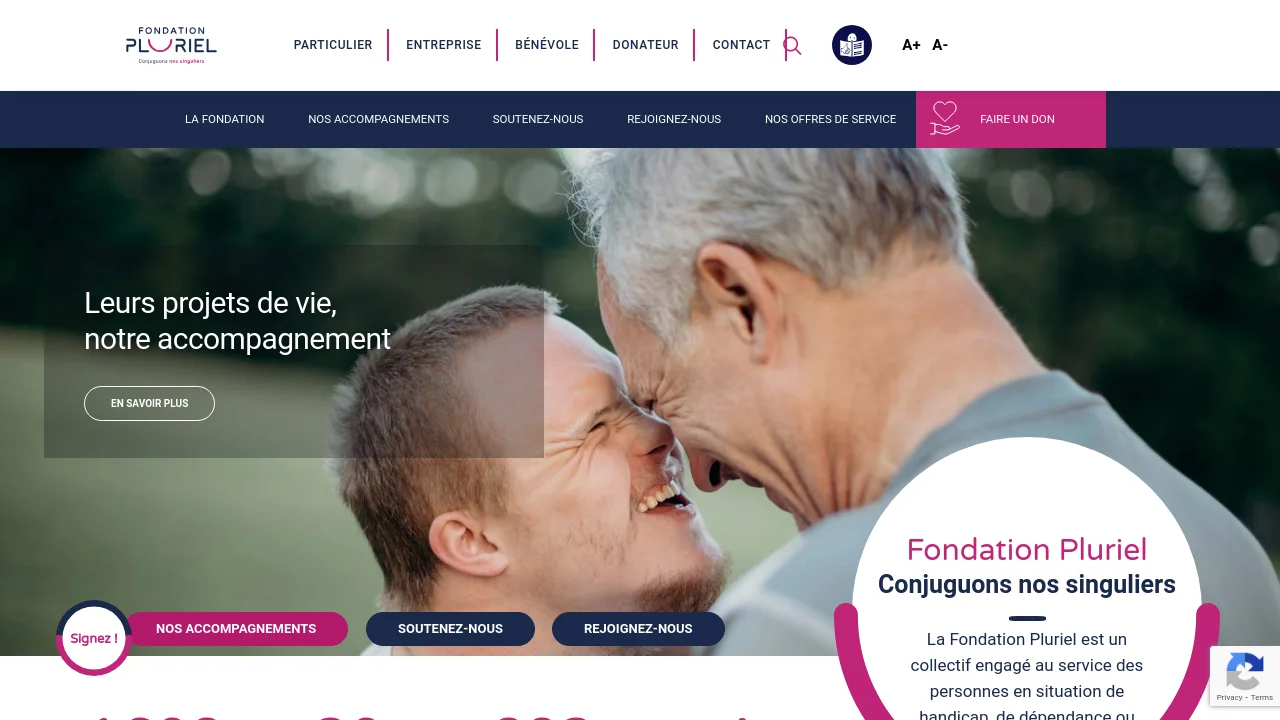This screenshot has width=1280, height=720.
Task: Click the En savoir plus button
Action: click(149, 404)
